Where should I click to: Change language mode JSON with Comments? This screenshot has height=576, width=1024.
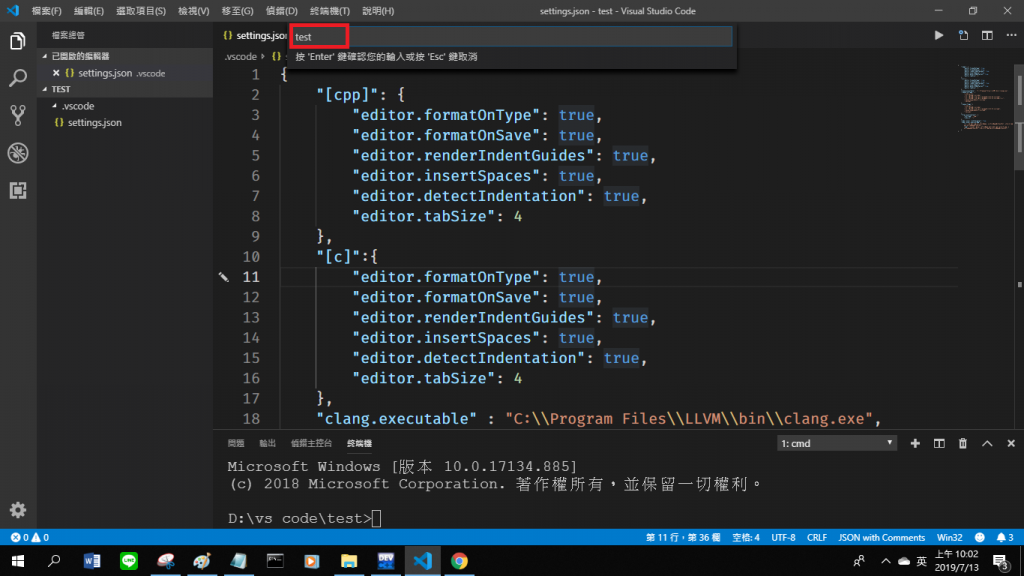pos(881,537)
